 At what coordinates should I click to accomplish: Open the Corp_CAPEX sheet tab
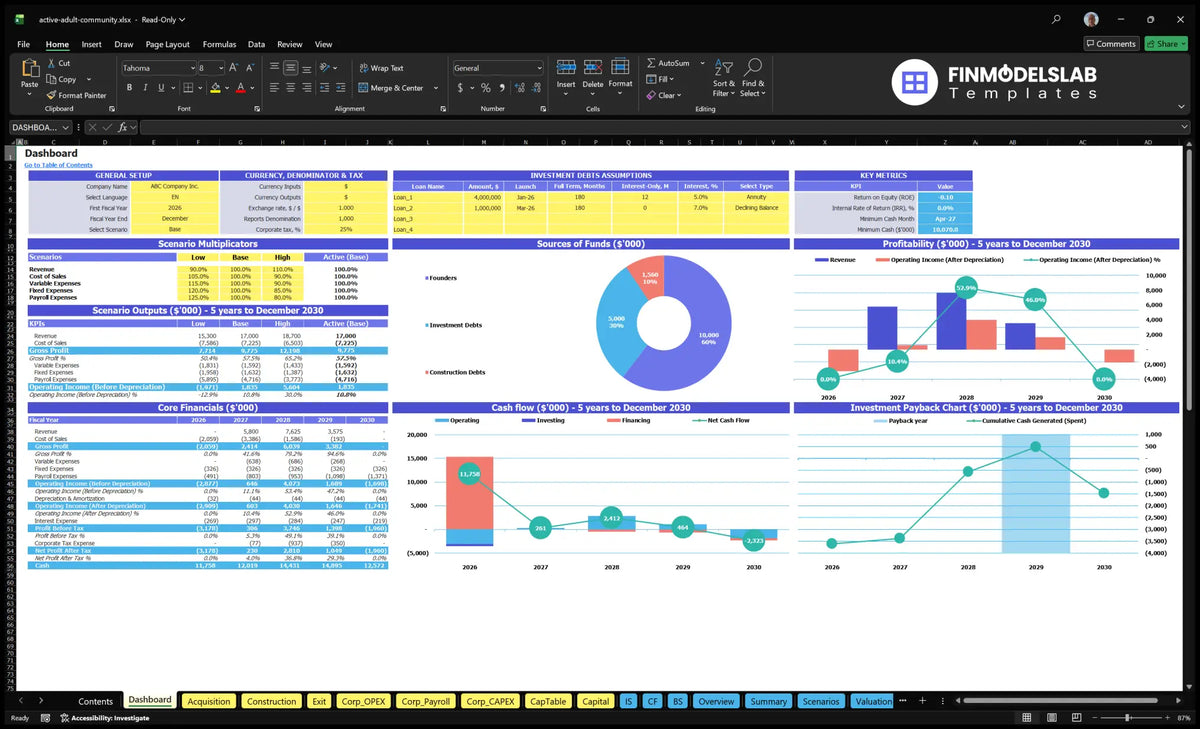[x=490, y=701]
